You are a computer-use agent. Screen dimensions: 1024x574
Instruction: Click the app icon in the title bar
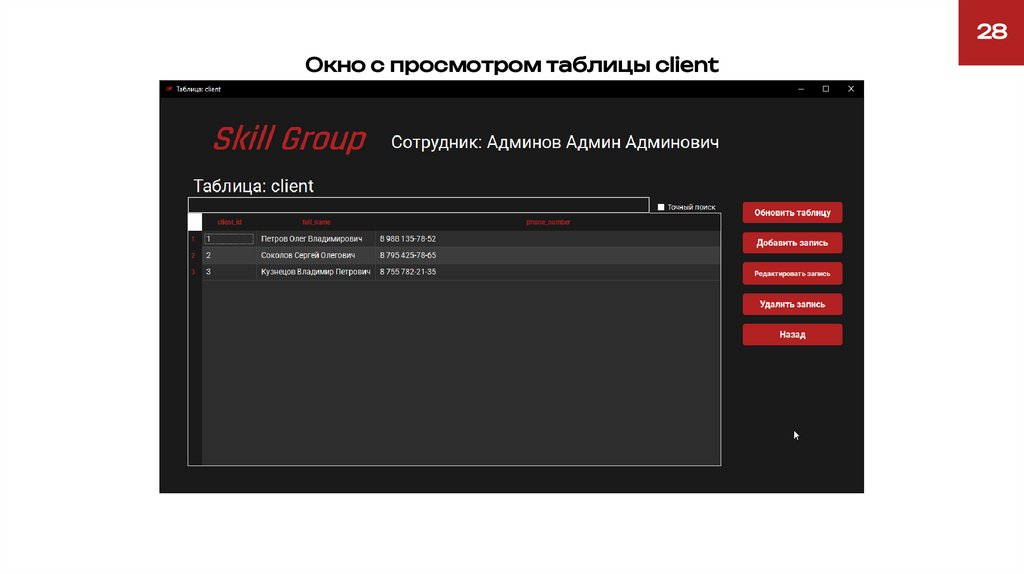coord(169,89)
